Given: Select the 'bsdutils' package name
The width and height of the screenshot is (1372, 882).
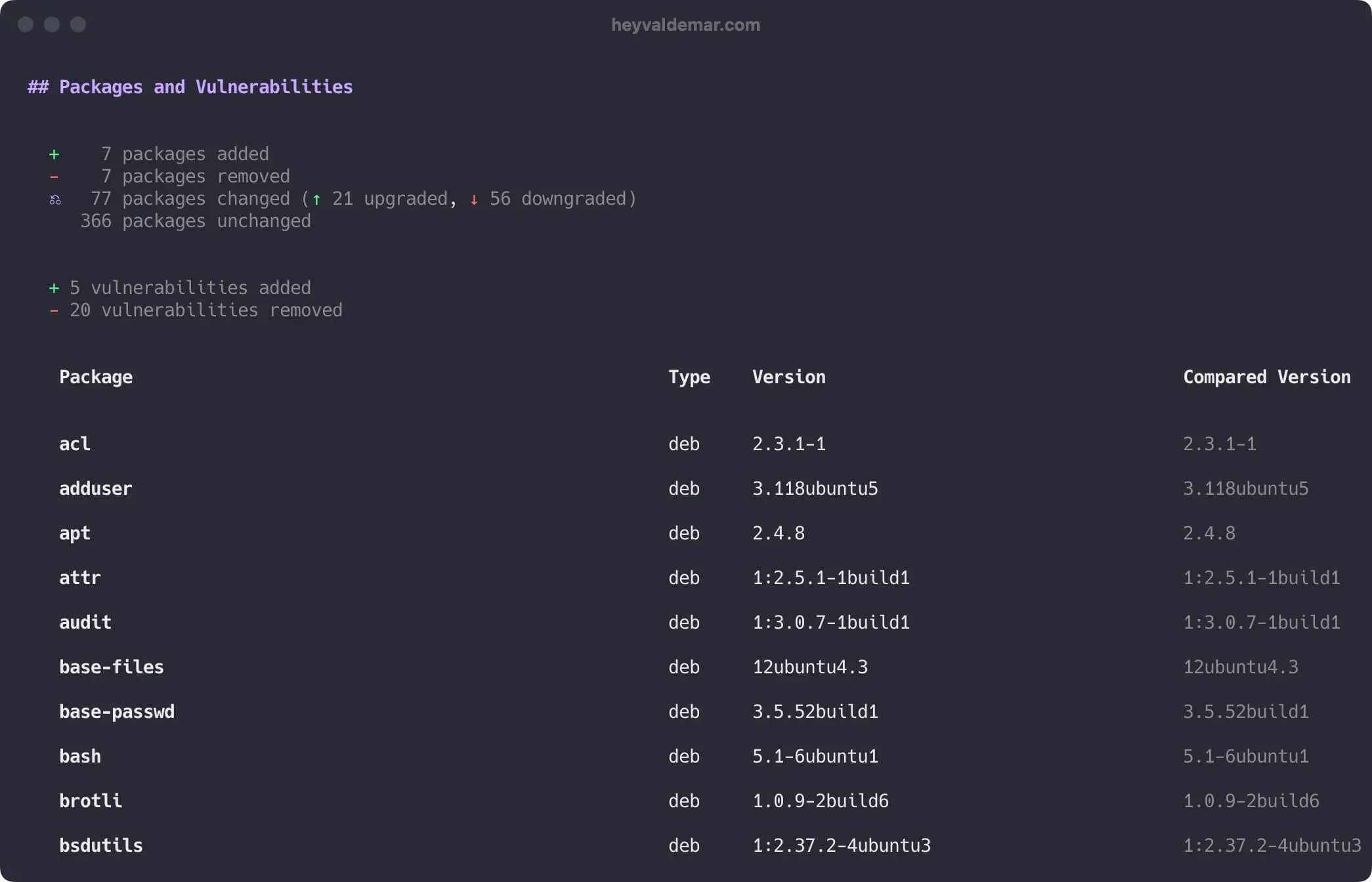Looking at the screenshot, I should [x=101, y=846].
